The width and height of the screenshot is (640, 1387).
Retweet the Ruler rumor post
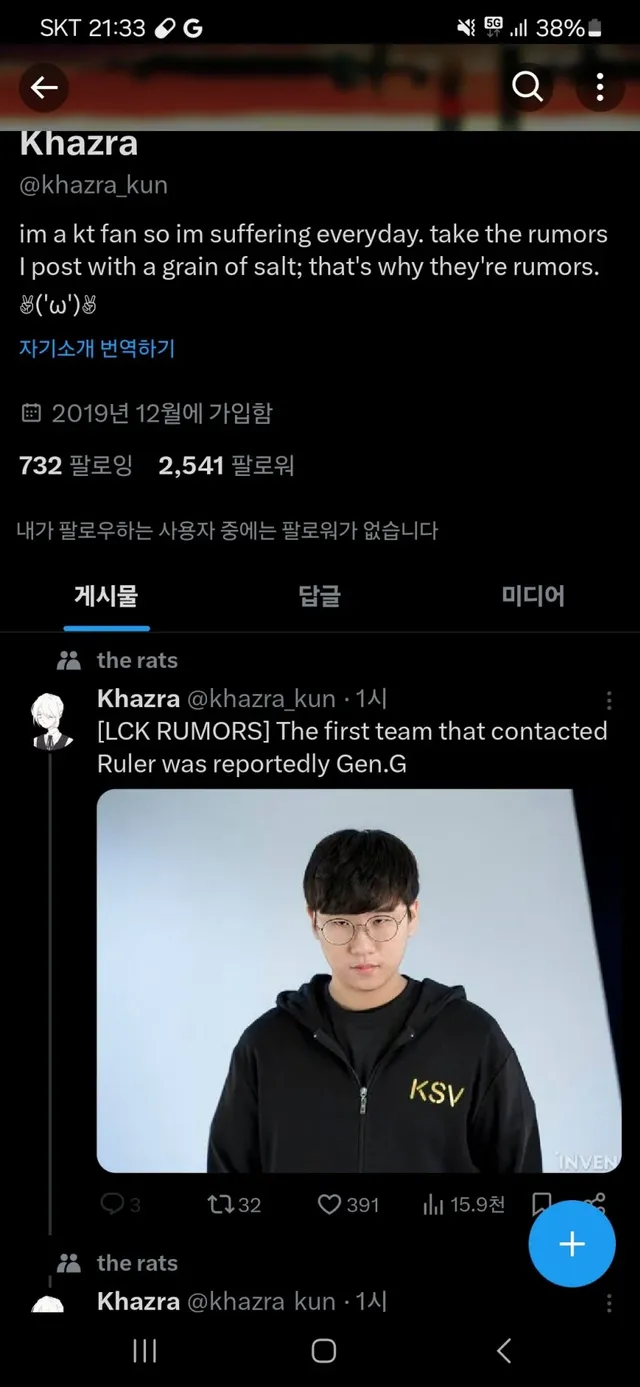point(234,1205)
